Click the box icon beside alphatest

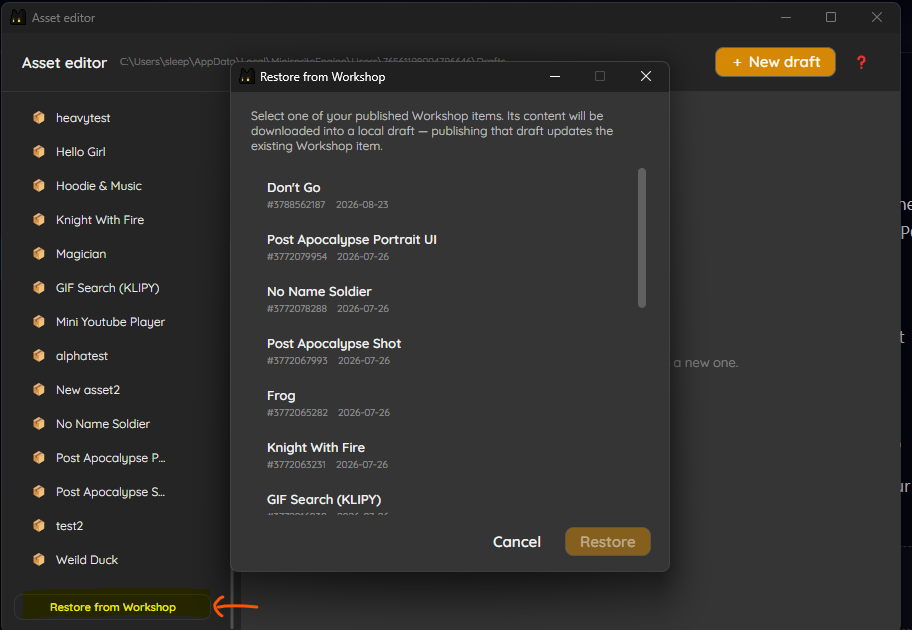coord(39,355)
